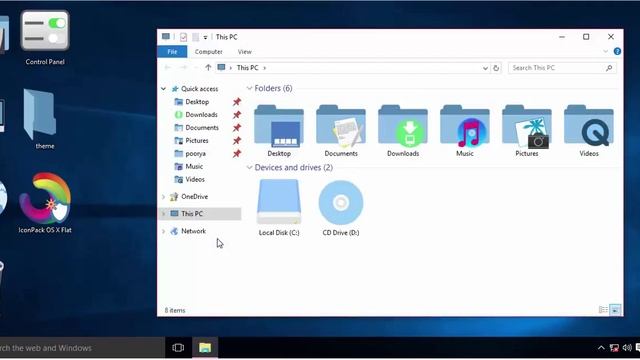The width and height of the screenshot is (640, 360).
Task: Select the poorya folder in sidebar
Action: tap(195, 154)
